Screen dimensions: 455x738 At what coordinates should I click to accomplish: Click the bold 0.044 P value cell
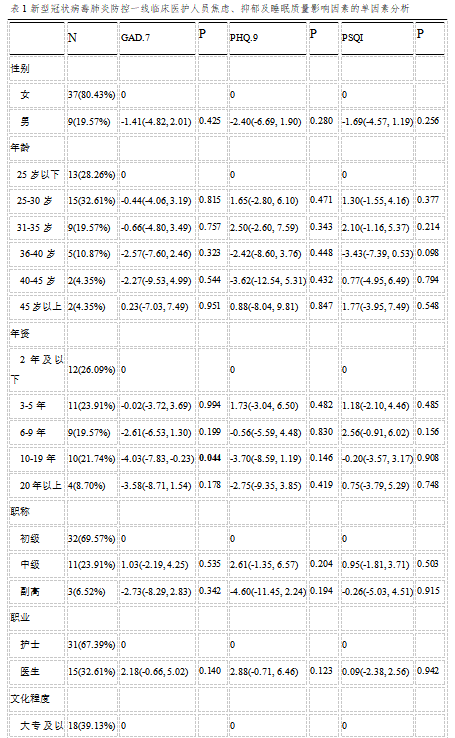[x=210, y=458]
